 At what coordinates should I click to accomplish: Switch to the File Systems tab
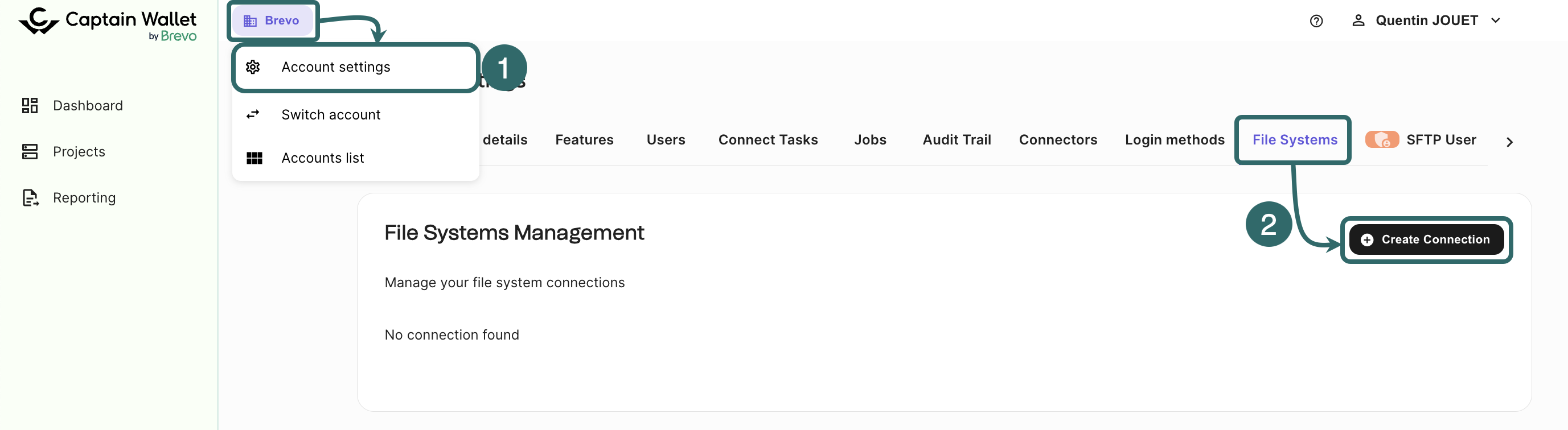pyautogui.click(x=1294, y=140)
